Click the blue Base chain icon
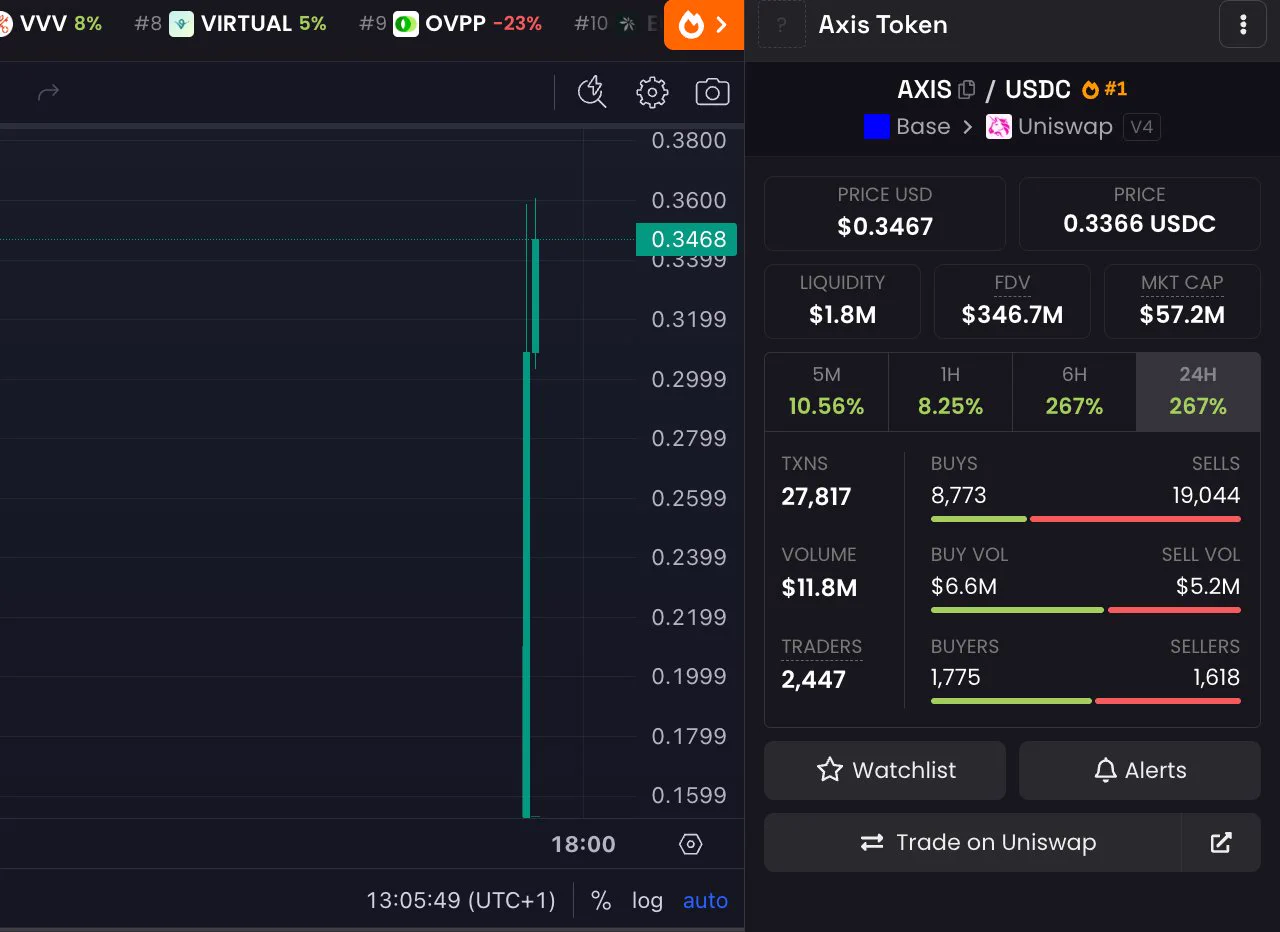1280x932 pixels. click(x=876, y=127)
